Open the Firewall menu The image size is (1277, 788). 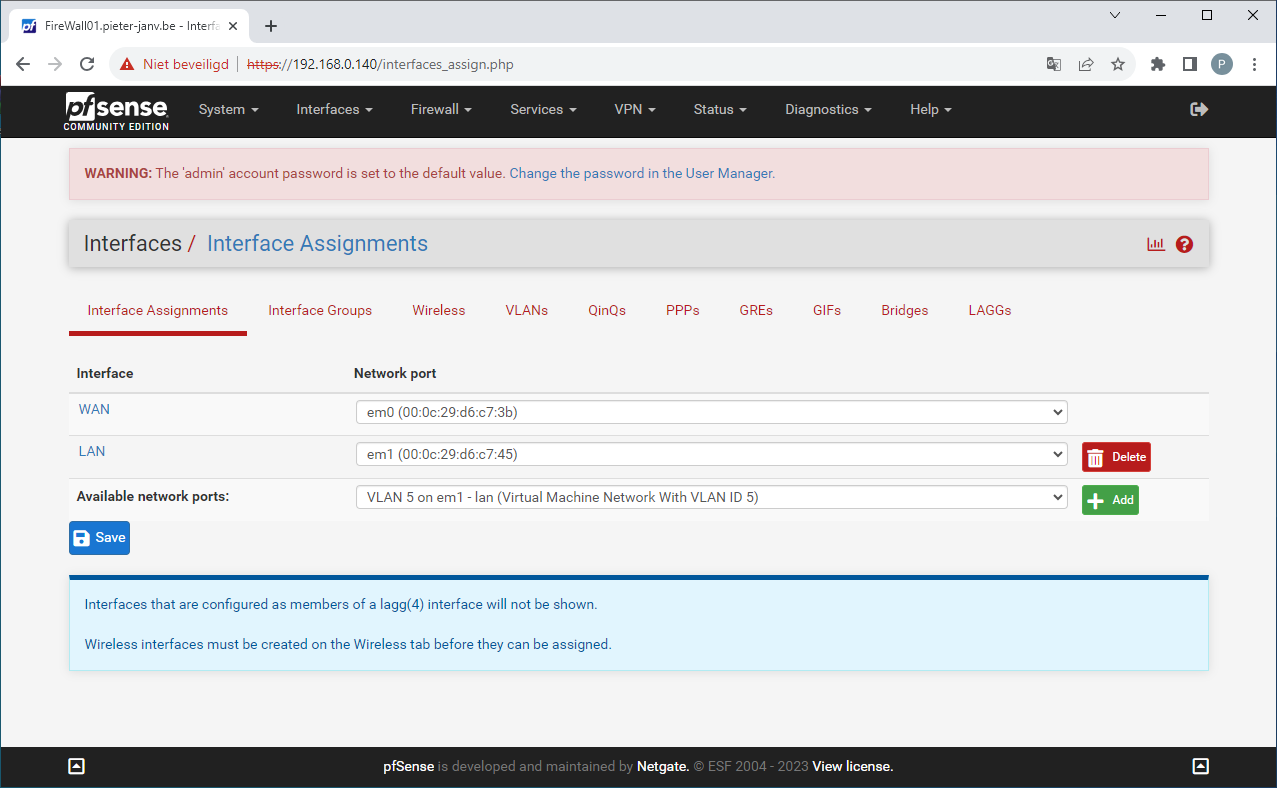tap(441, 109)
